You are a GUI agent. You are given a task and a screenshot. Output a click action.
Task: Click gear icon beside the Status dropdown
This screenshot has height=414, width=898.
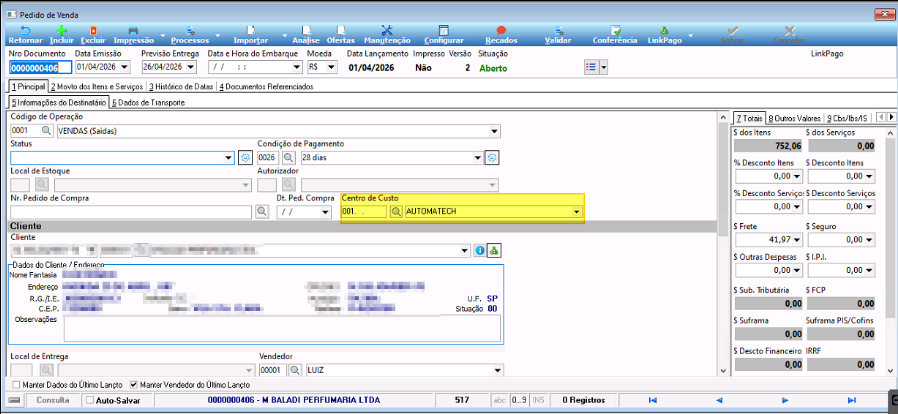coord(245,157)
